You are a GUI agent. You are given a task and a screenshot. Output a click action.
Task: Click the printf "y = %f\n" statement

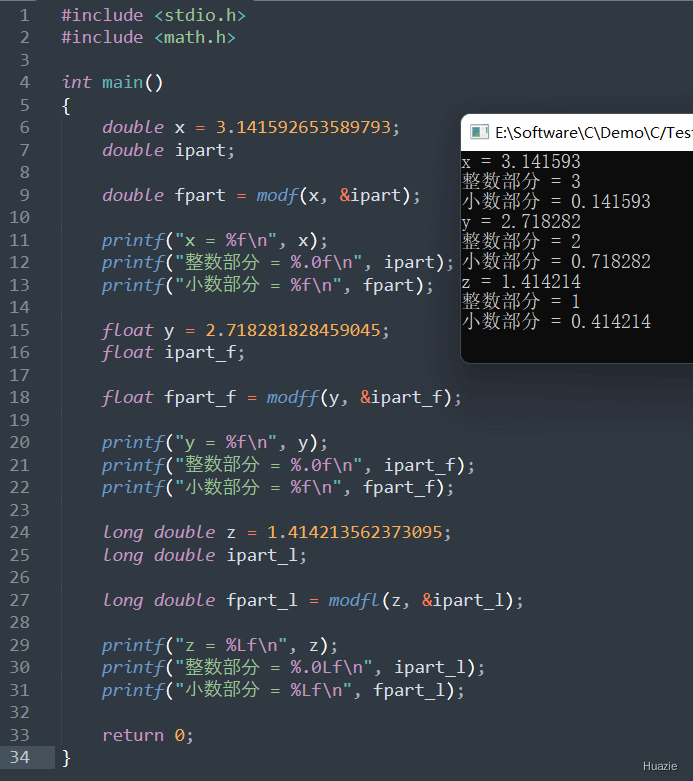coord(215,443)
